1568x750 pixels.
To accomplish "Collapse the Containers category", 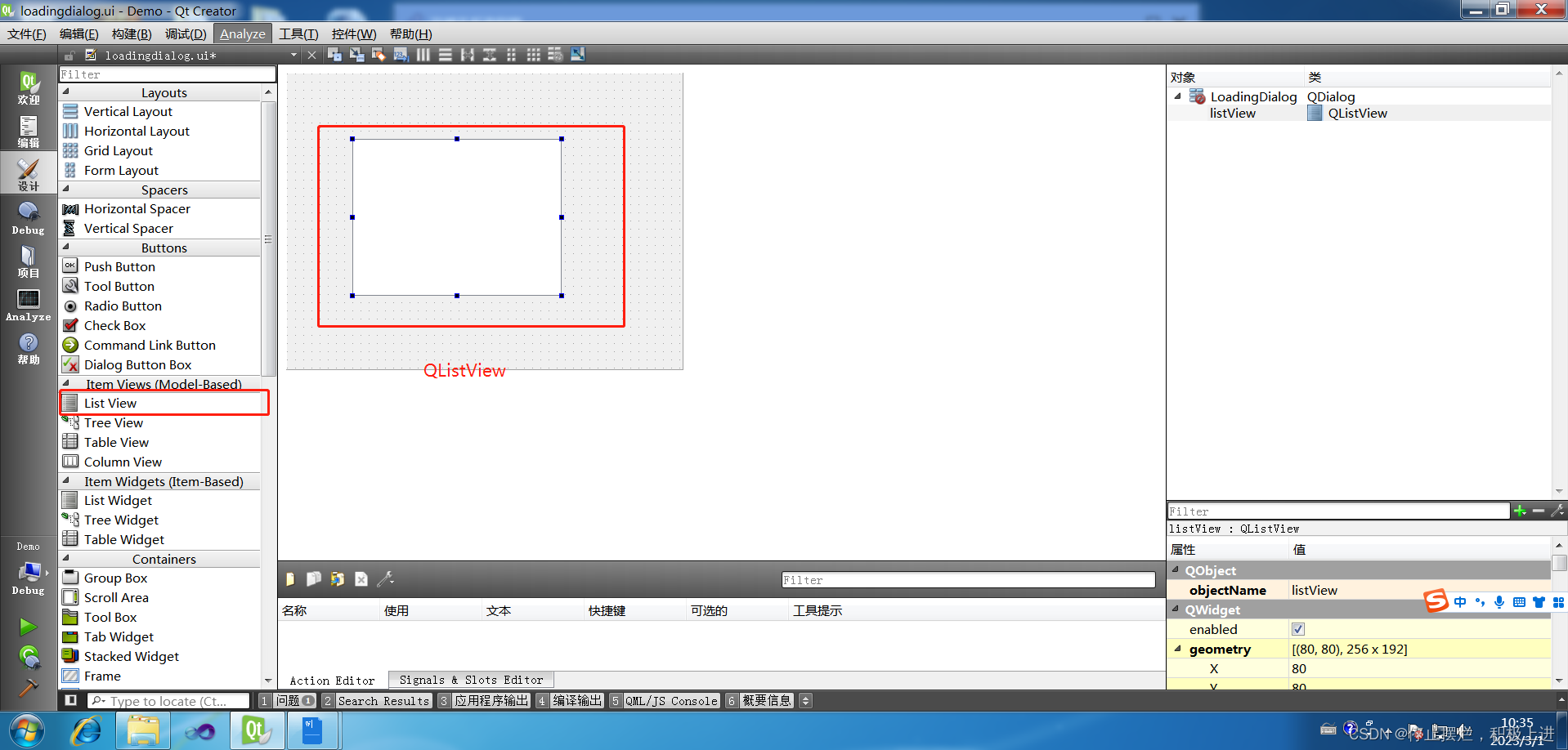I will coord(66,558).
